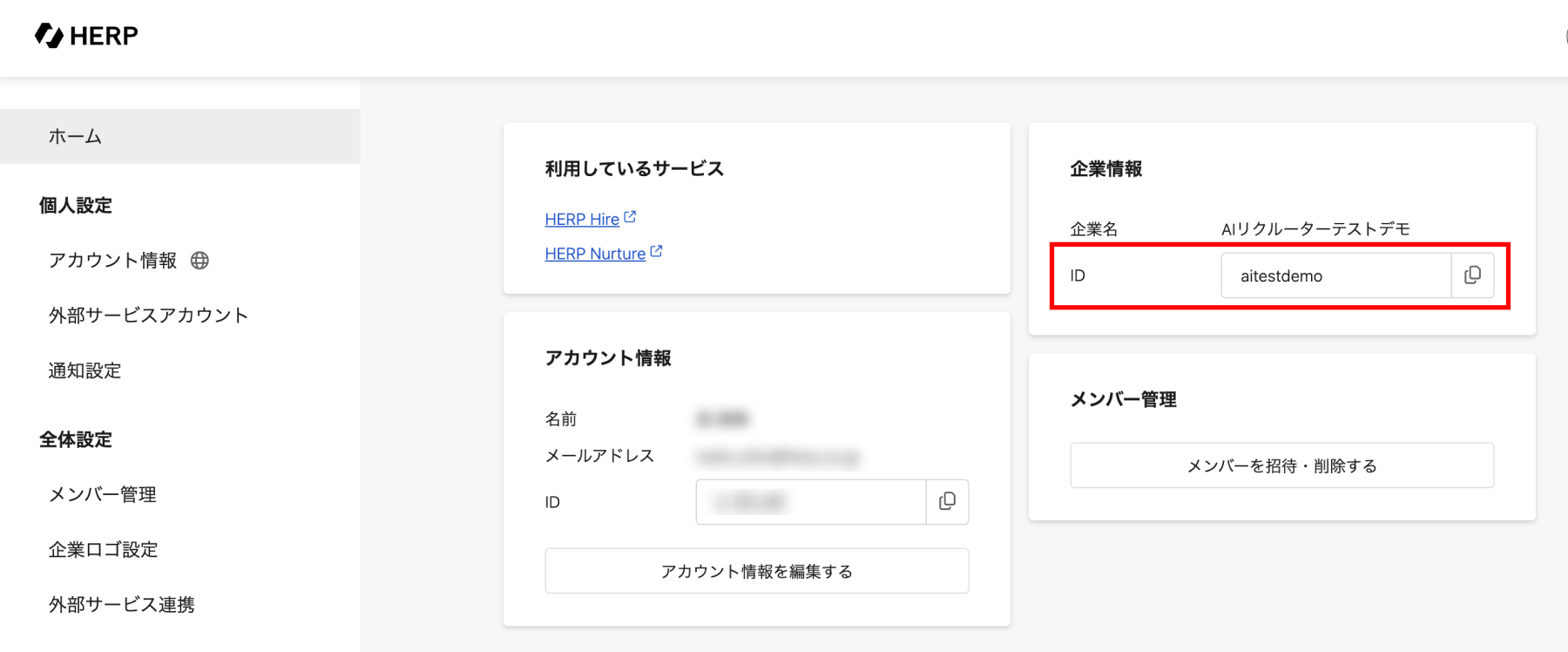Open 通知設定 in the sidebar
1568x652 pixels.
point(84,370)
